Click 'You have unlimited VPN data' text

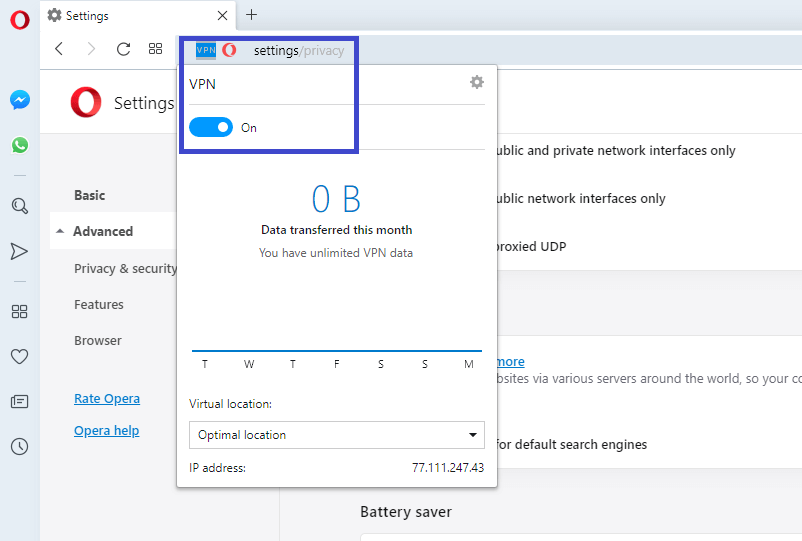click(336, 253)
